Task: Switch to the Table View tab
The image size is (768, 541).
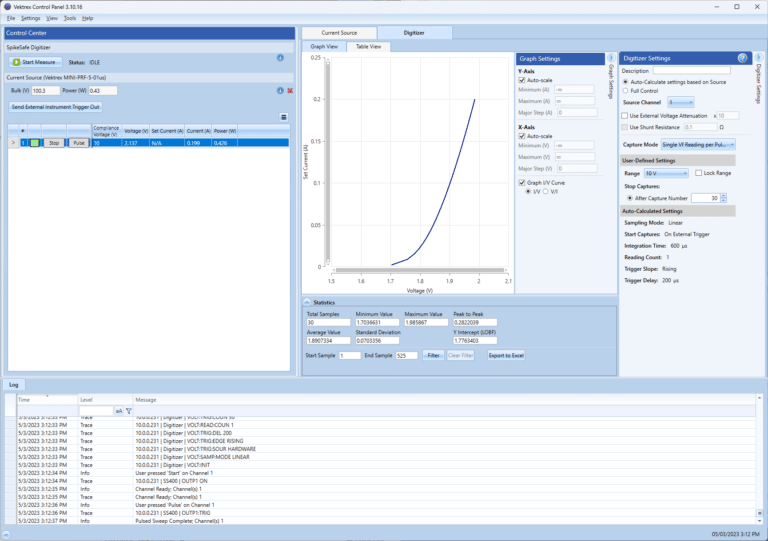Action: click(x=367, y=46)
